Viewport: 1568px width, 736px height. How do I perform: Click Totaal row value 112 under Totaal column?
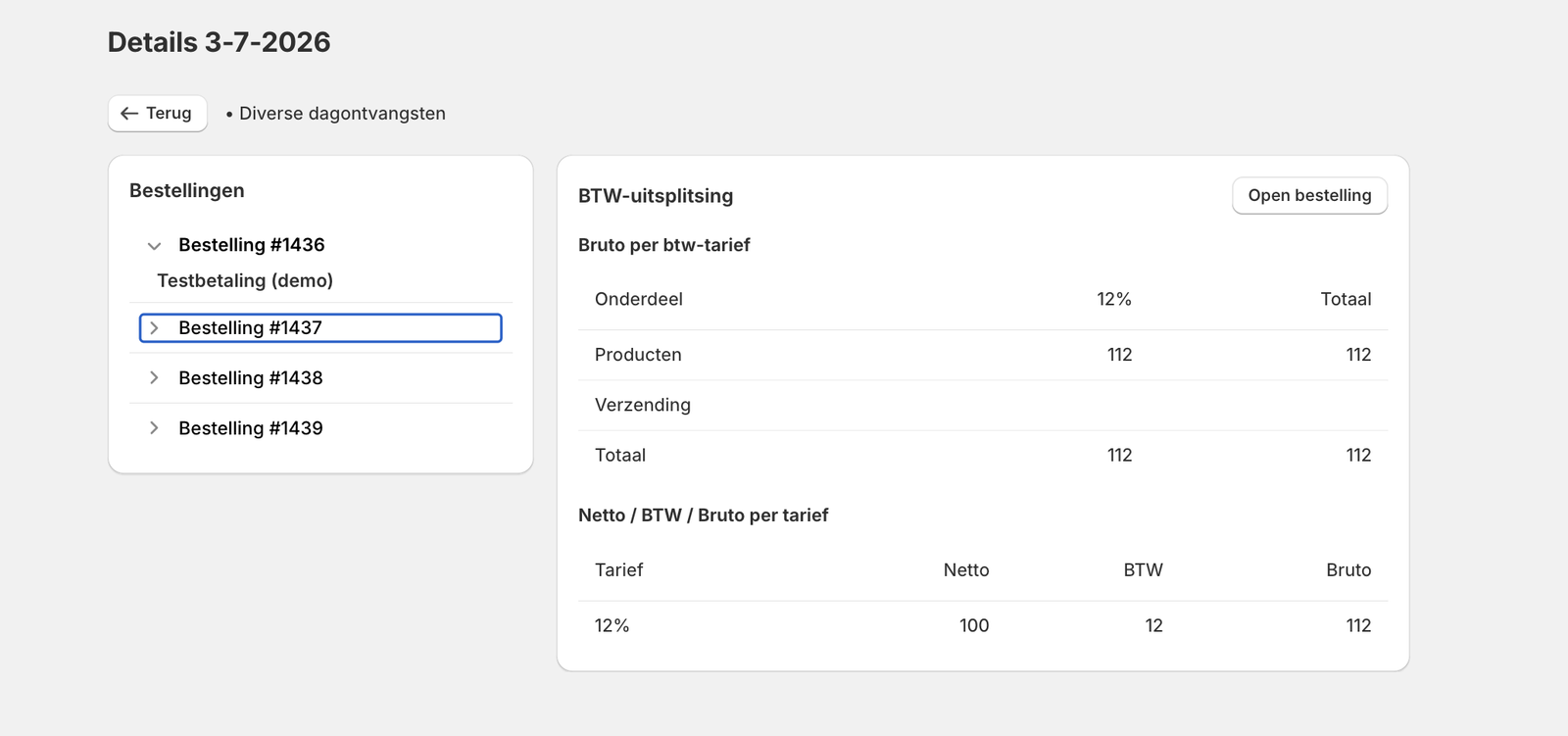pos(1358,456)
